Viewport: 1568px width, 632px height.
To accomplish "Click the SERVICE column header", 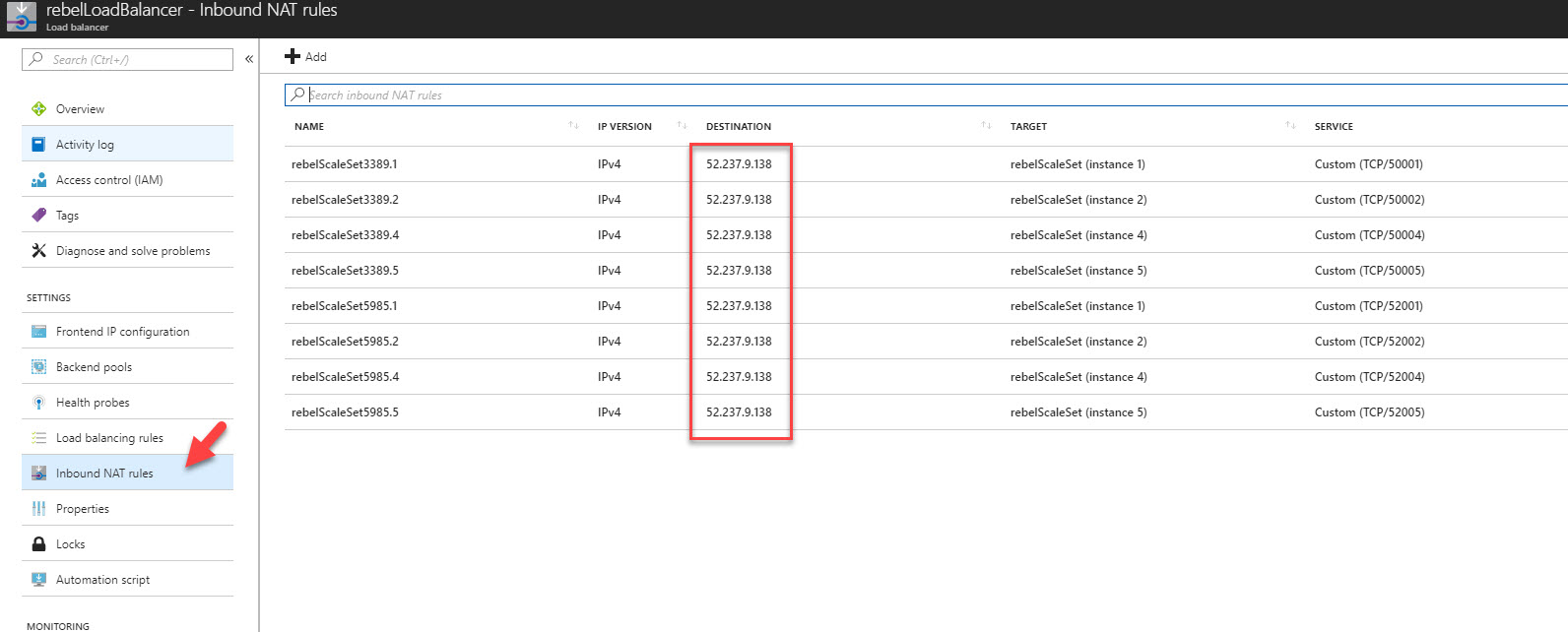I will pyautogui.click(x=1334, y=126).
